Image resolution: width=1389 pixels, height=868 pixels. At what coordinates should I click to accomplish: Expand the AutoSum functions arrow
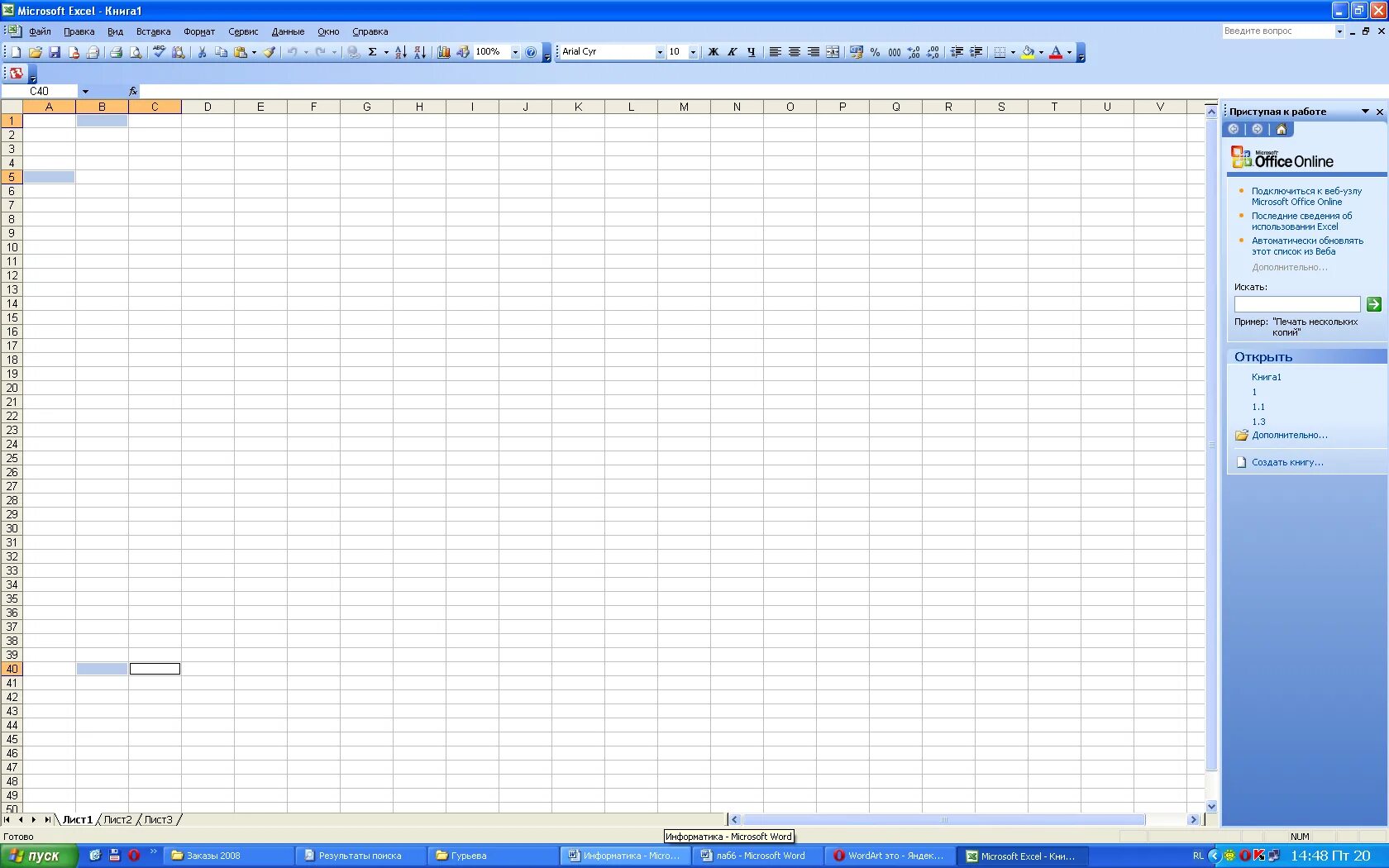coord(386,52)
